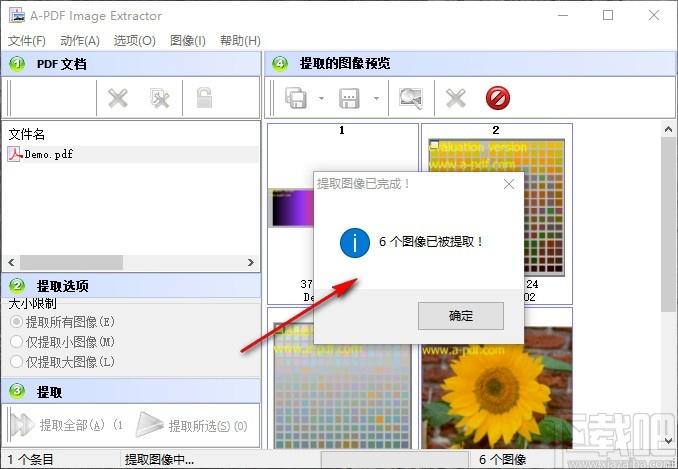The height and width of the screenshot is (469, 678).
Task: Click the preview pane vertical scrollbar thumb
Action: click(x=668, y=224)
